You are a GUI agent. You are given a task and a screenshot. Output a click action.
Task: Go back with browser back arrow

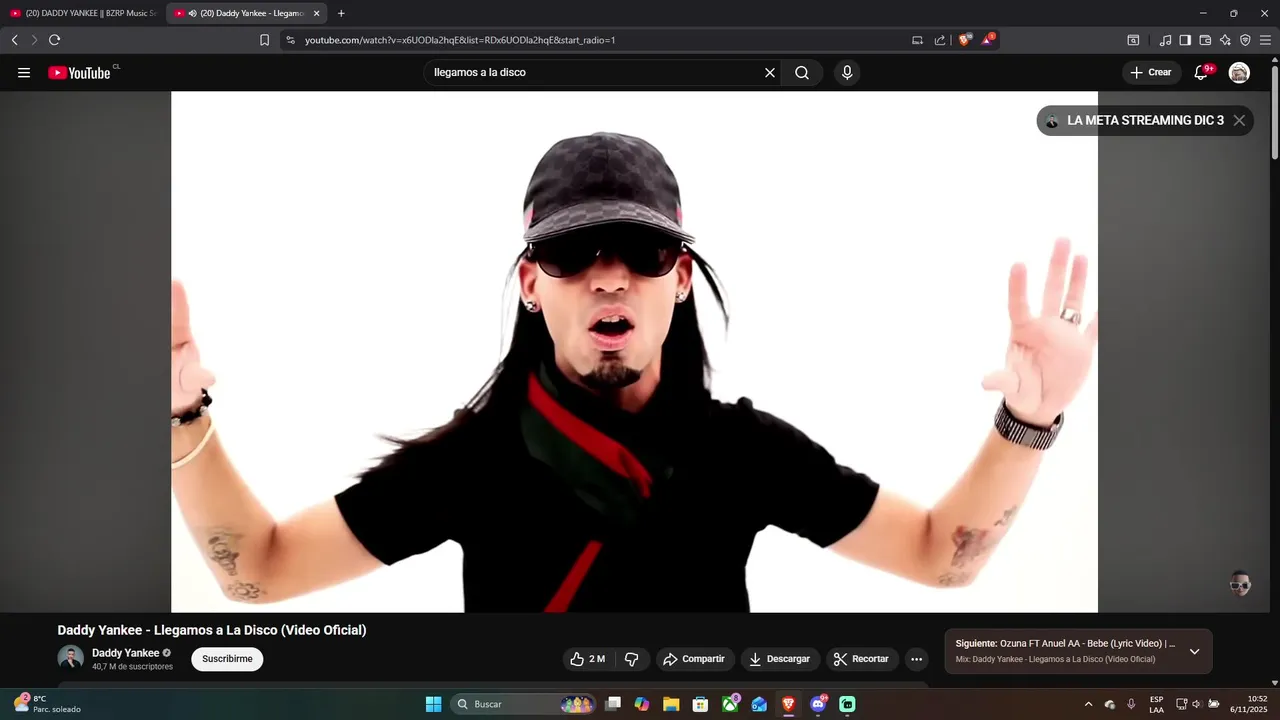[14, 40]
